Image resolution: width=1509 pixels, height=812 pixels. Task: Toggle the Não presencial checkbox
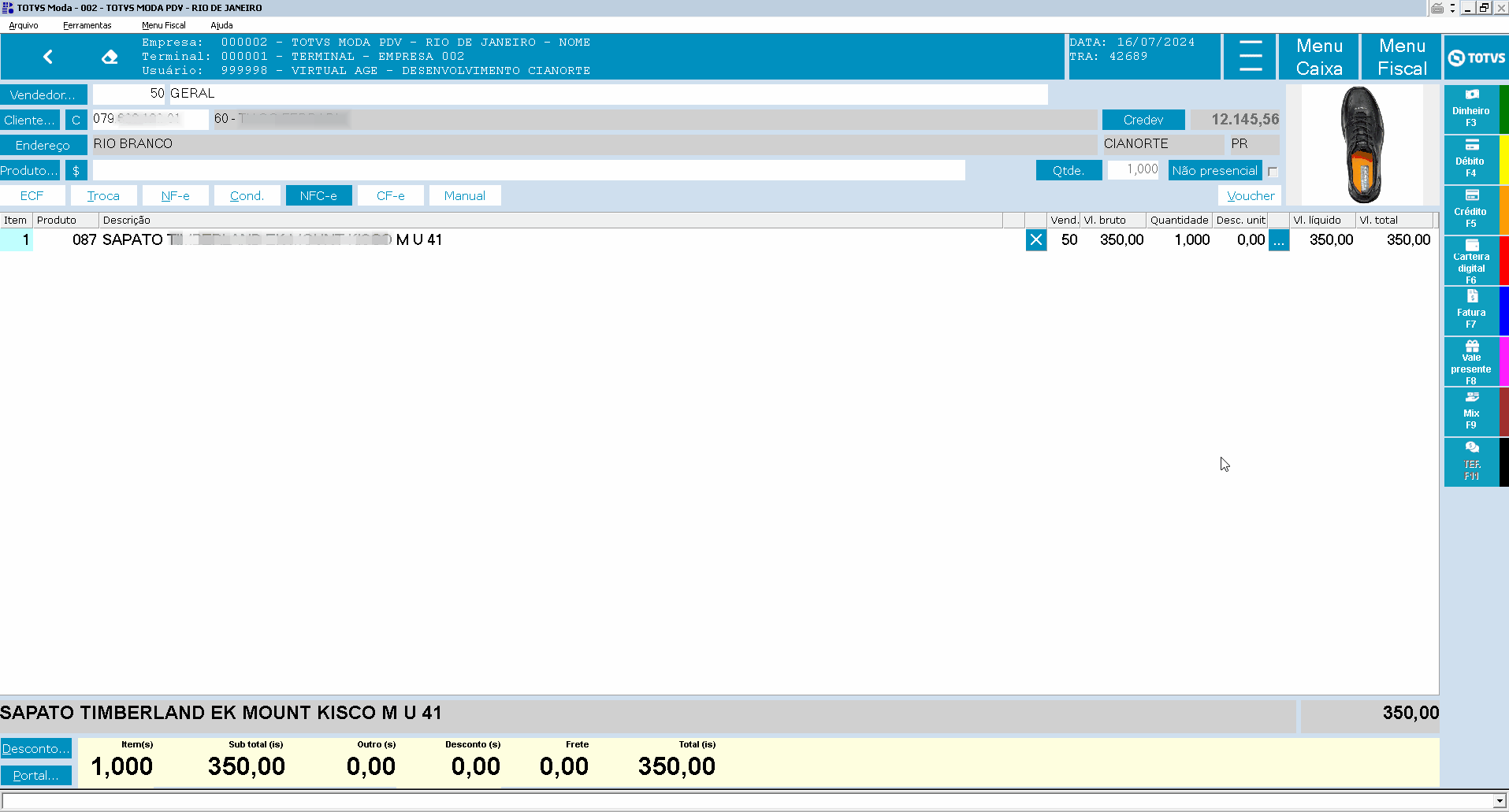tap(1273, 172)
